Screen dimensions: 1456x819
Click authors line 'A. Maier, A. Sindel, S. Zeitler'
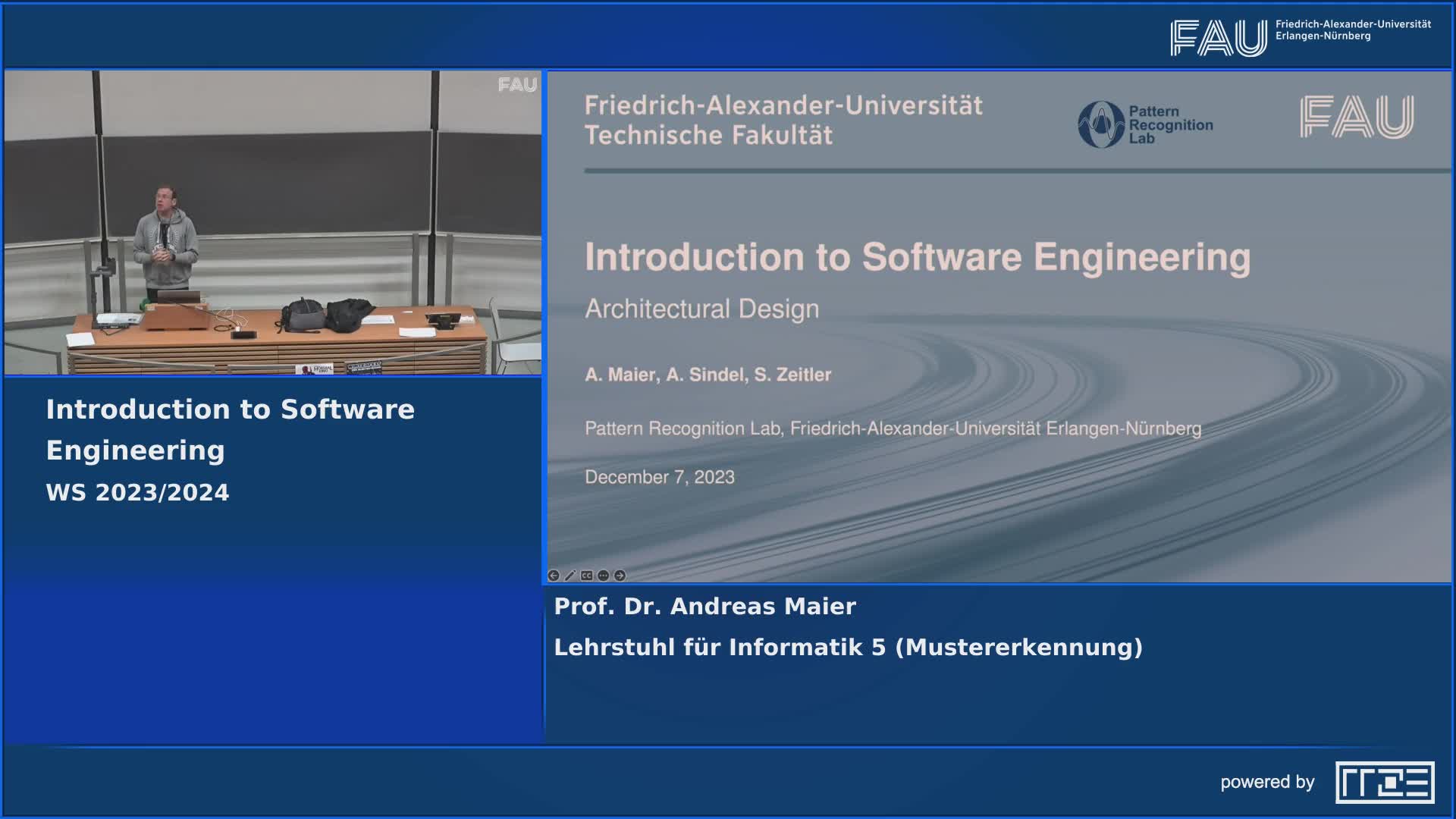[x=708, y=375]
